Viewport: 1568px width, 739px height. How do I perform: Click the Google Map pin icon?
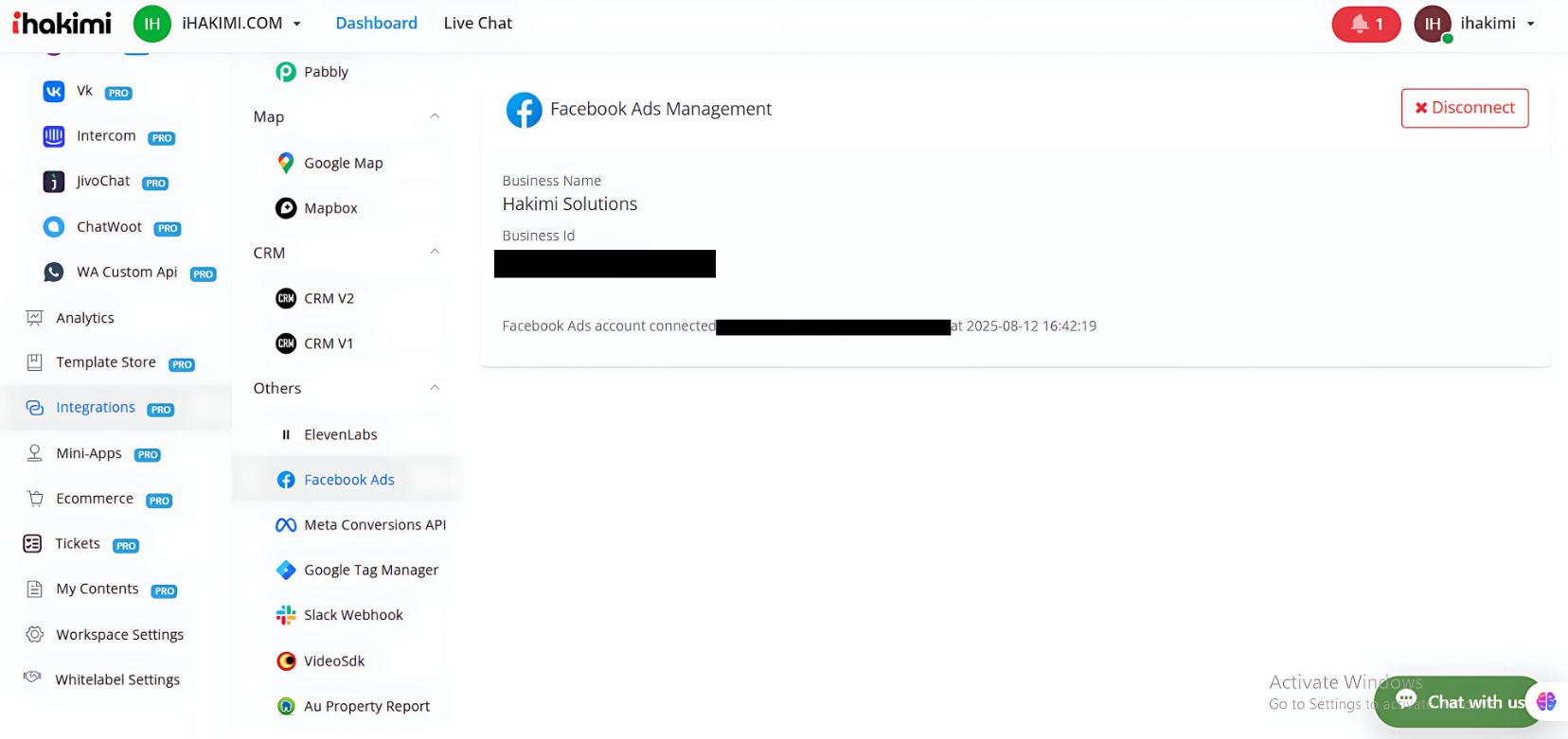[285, 163]
